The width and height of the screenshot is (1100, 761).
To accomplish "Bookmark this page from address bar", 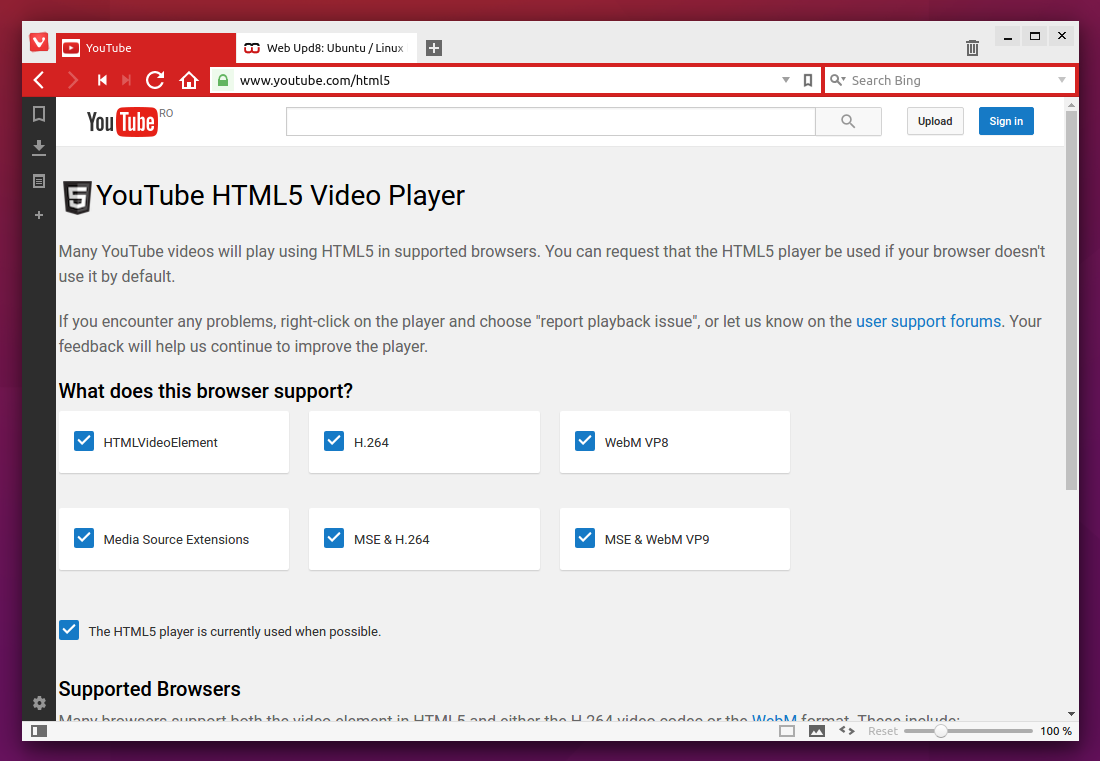I will (x=807, y=80).
